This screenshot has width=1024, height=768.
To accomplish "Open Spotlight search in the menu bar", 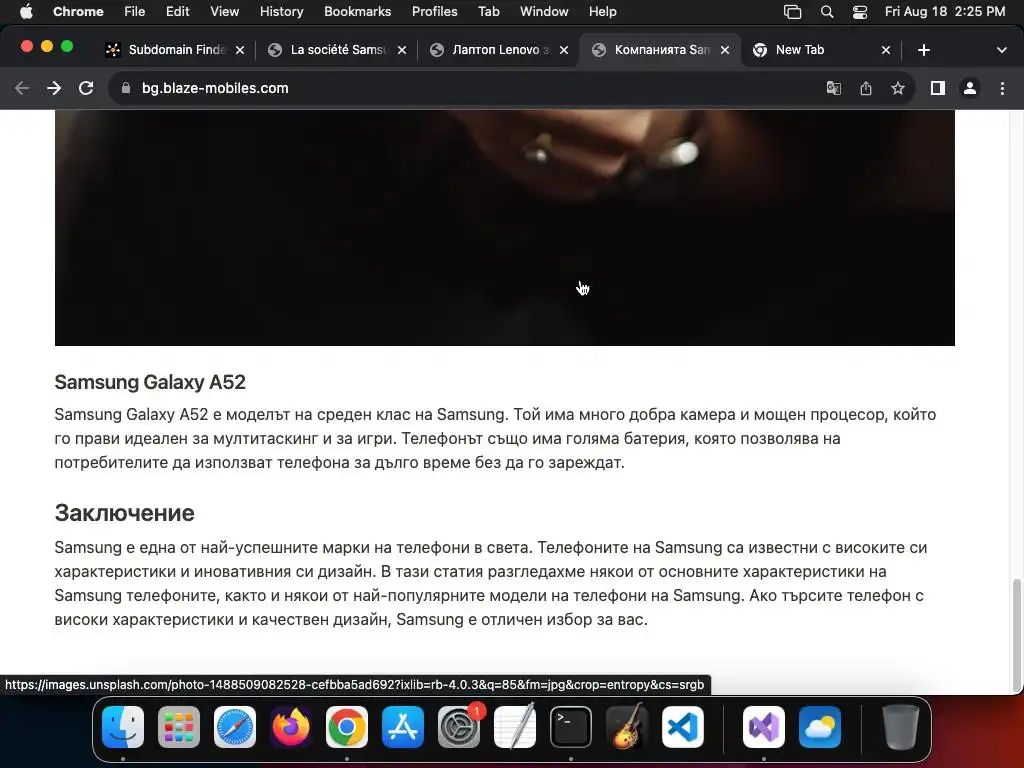I will (827, 11).
